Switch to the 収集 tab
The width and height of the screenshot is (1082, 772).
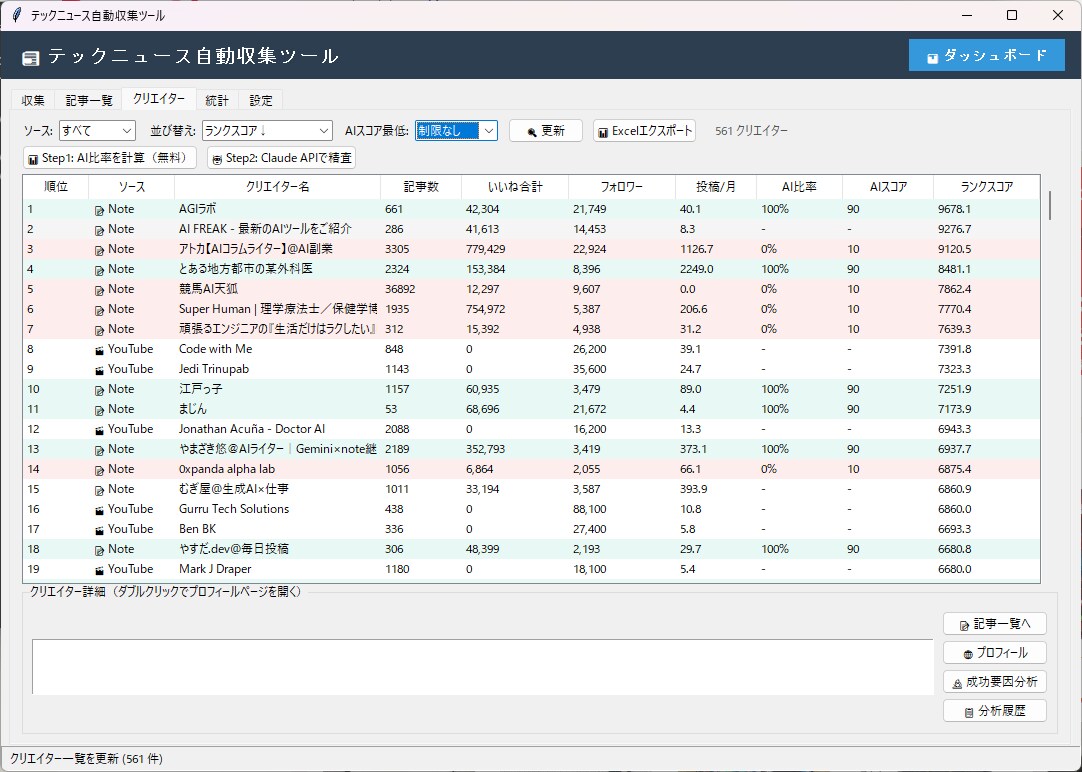click(32, 100)
